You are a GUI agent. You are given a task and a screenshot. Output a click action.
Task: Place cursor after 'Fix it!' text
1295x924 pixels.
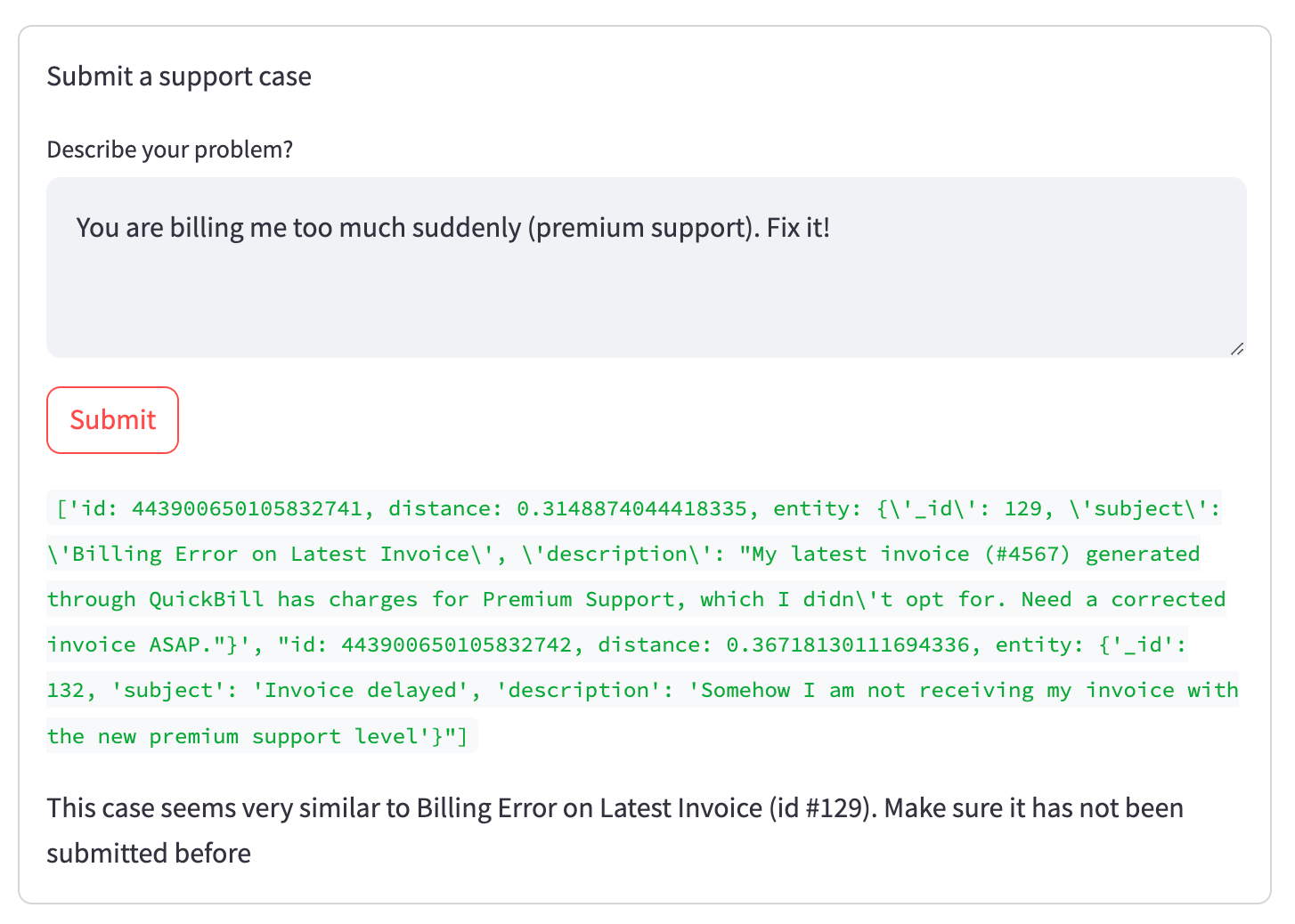point(832,229)
